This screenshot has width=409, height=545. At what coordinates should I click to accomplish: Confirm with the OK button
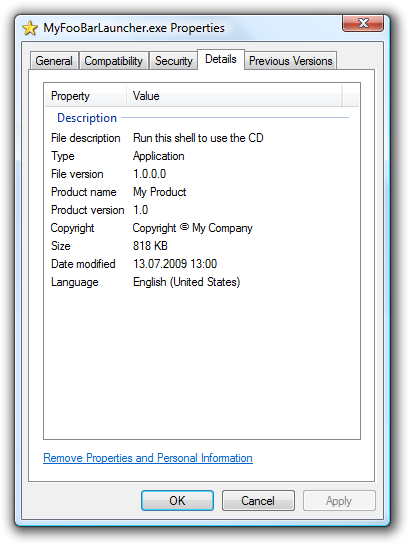pyautogui.click(x=177, y=501)
